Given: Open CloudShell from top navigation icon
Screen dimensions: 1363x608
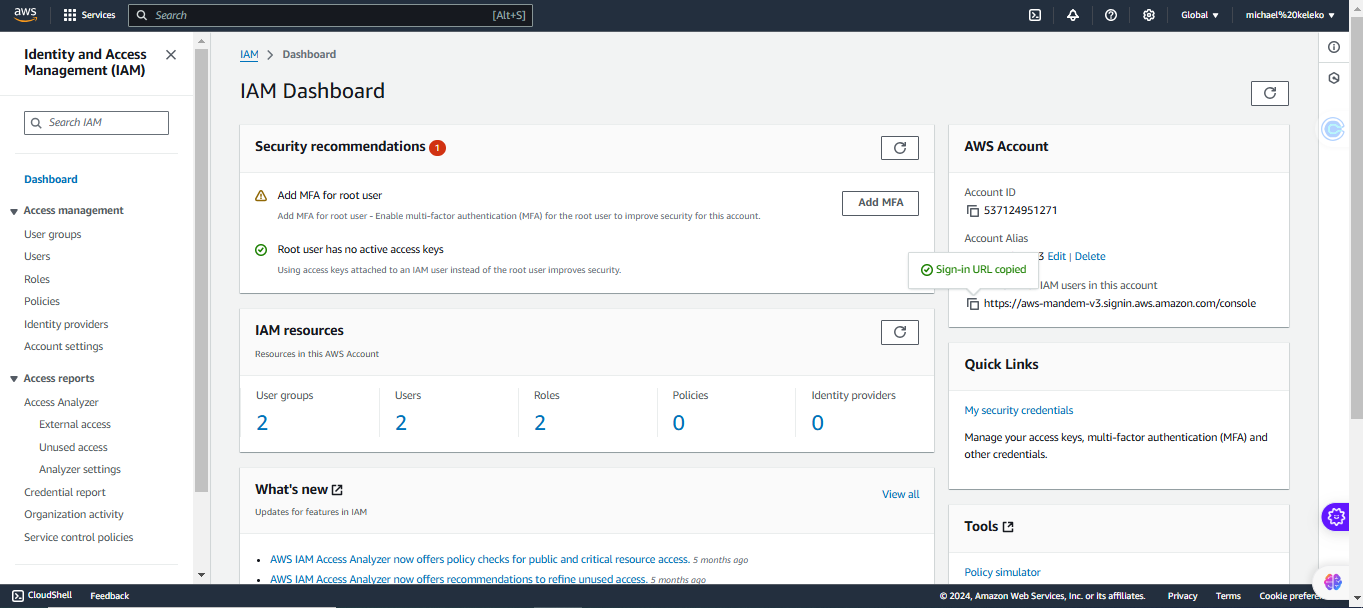Looking at the screenshot, I should coord(1035,15).
